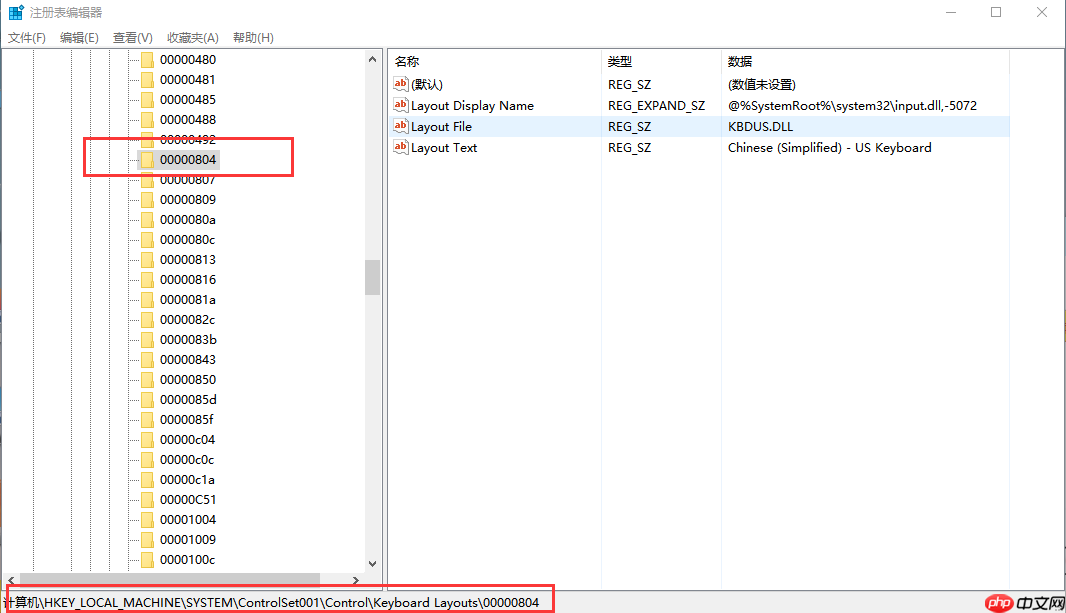
Task: Open the 编辑(E) menu
Action: click(x=79, y=37)
